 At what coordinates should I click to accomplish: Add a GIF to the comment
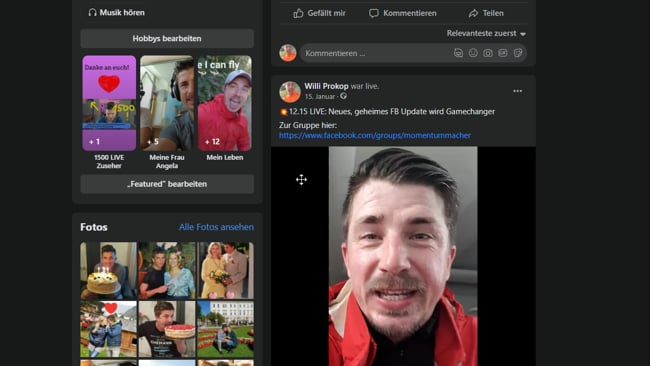coord(503,53)
